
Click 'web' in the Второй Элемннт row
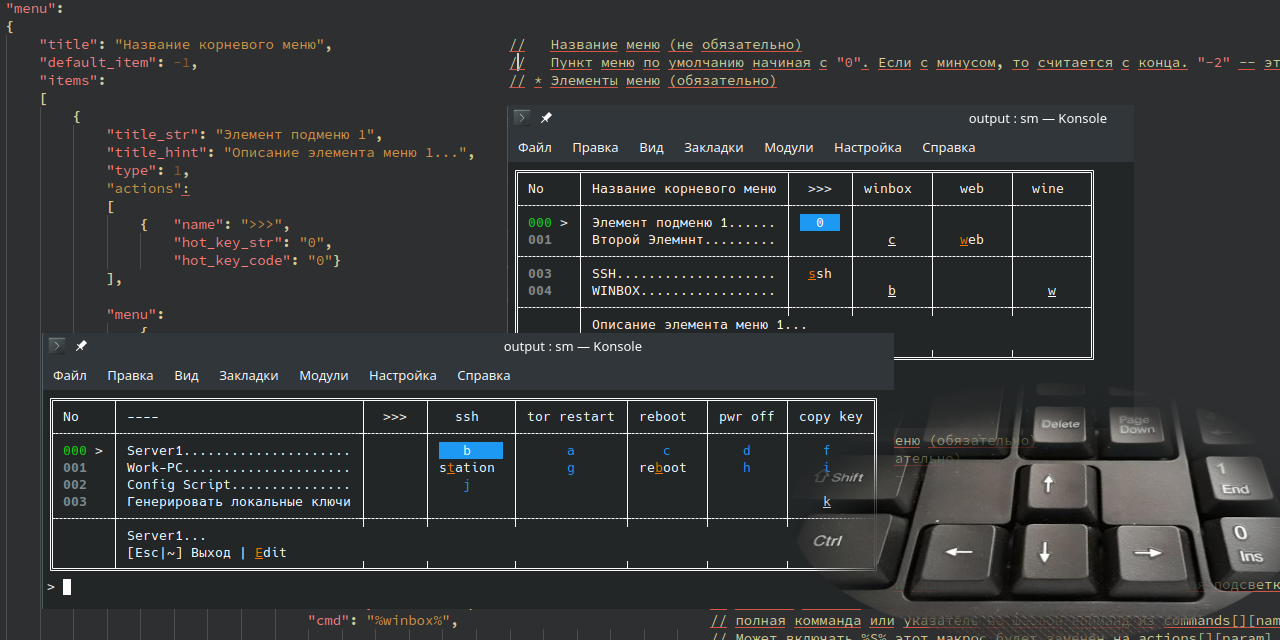[972, 240]
